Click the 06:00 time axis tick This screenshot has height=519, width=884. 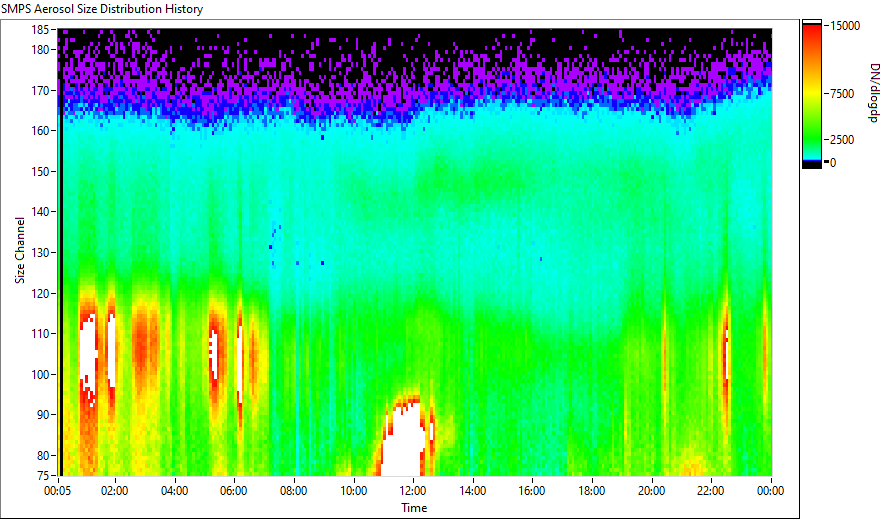click(x=233, y=491)
